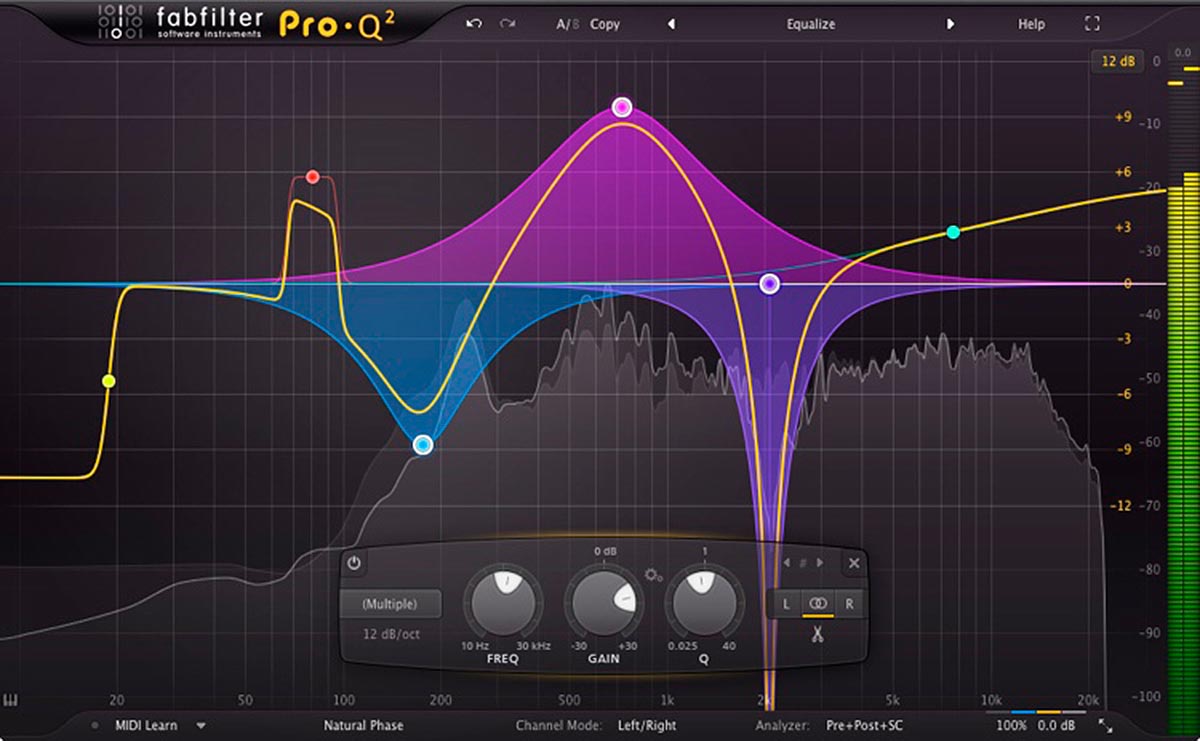1200x741 pixels.
Task: Open the 12 dB/oct slope dropdown
Action: click(x=390, y=635)
